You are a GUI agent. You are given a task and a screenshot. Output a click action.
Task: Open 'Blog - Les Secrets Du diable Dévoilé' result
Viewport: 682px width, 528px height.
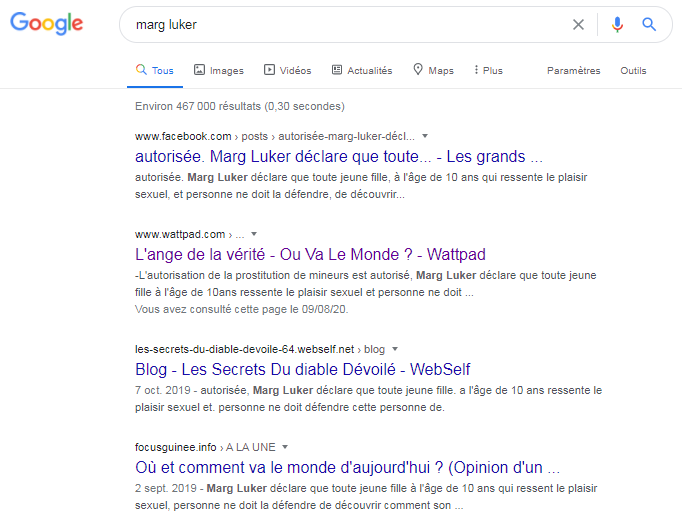click(x=302, y=370)
